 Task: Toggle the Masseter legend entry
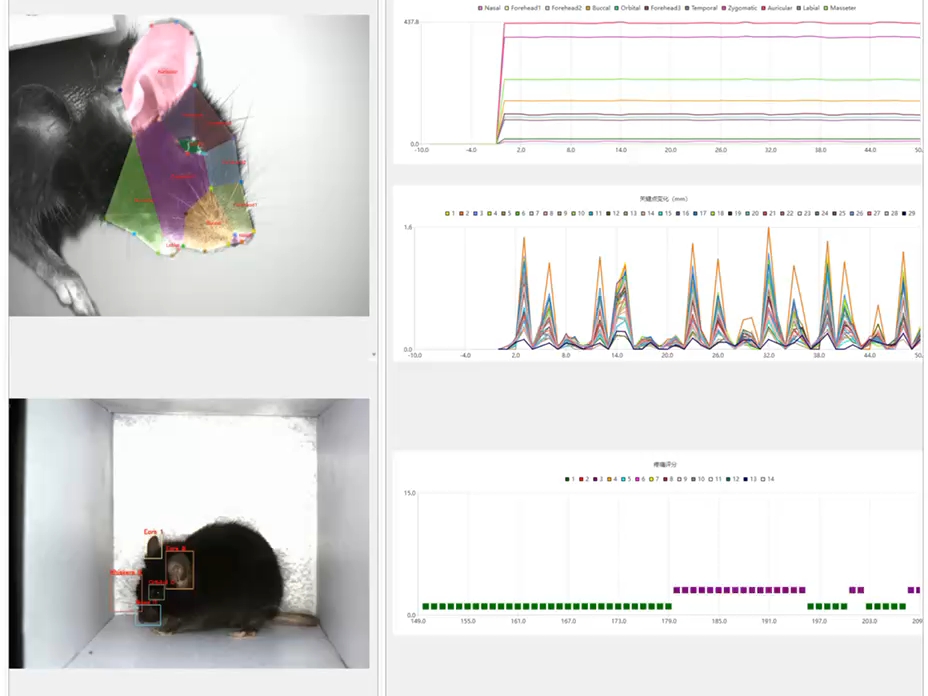click(840, 8)
